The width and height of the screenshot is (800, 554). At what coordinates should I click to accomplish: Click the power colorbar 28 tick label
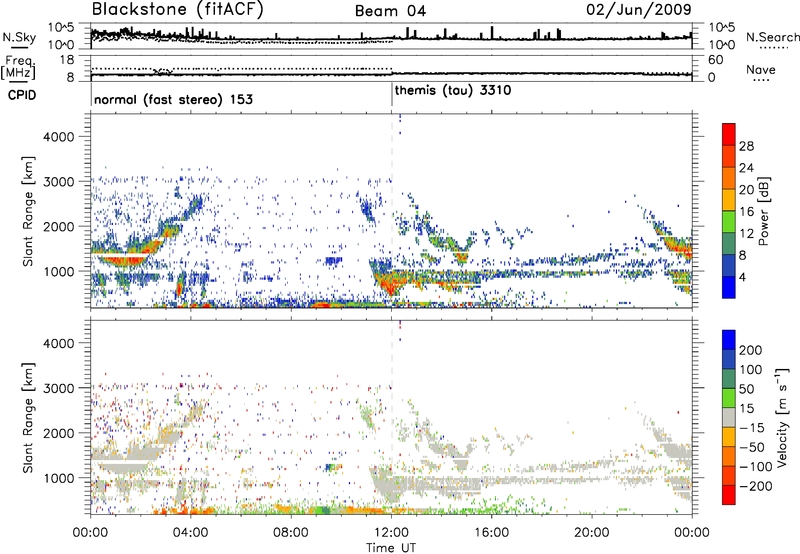[x=746, y=146]
